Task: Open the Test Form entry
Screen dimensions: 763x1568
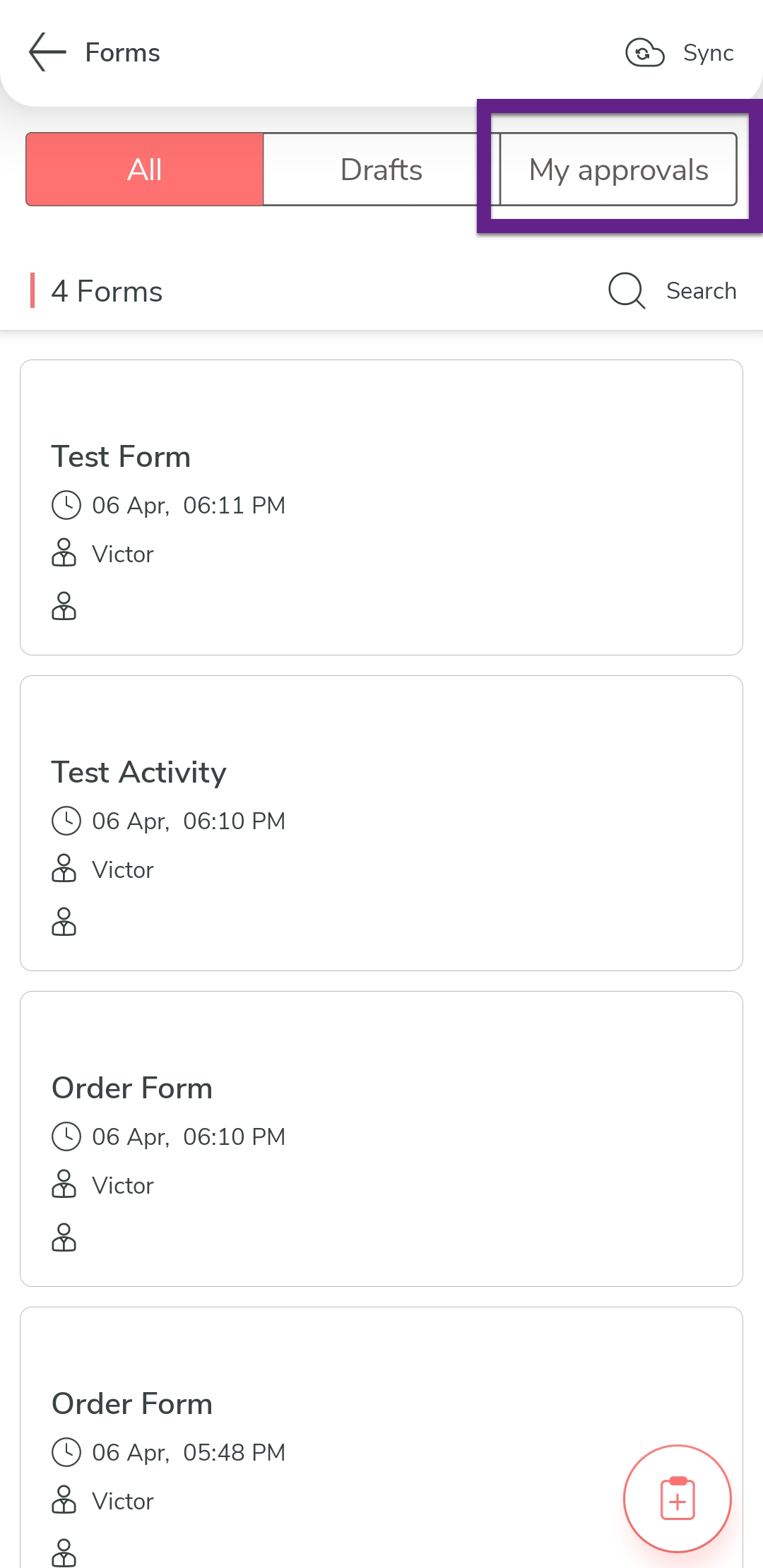Action: pos(121,457)
